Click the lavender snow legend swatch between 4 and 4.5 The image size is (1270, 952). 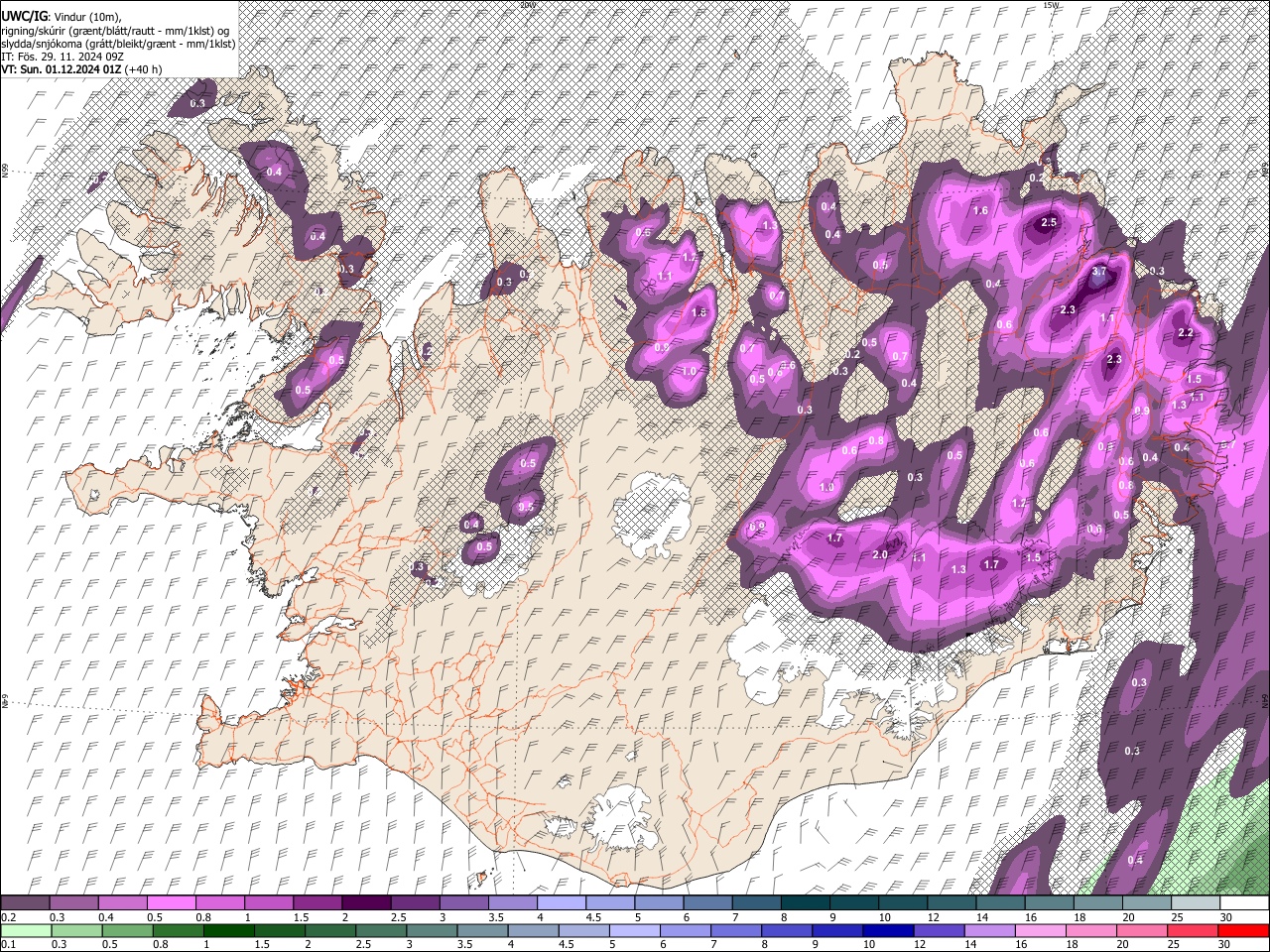point(560,902)
